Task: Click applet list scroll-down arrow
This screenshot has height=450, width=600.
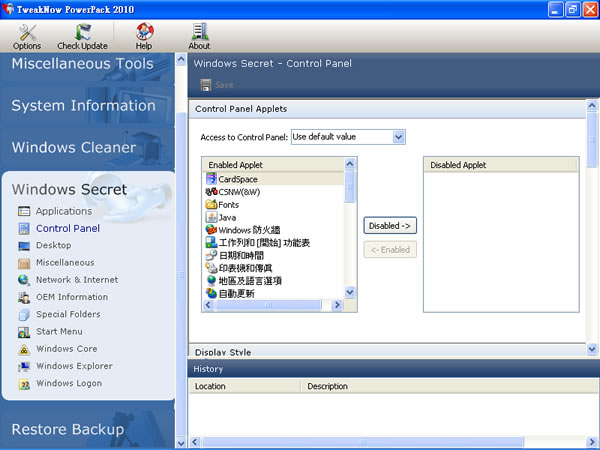Action: [x=350, y=293]
